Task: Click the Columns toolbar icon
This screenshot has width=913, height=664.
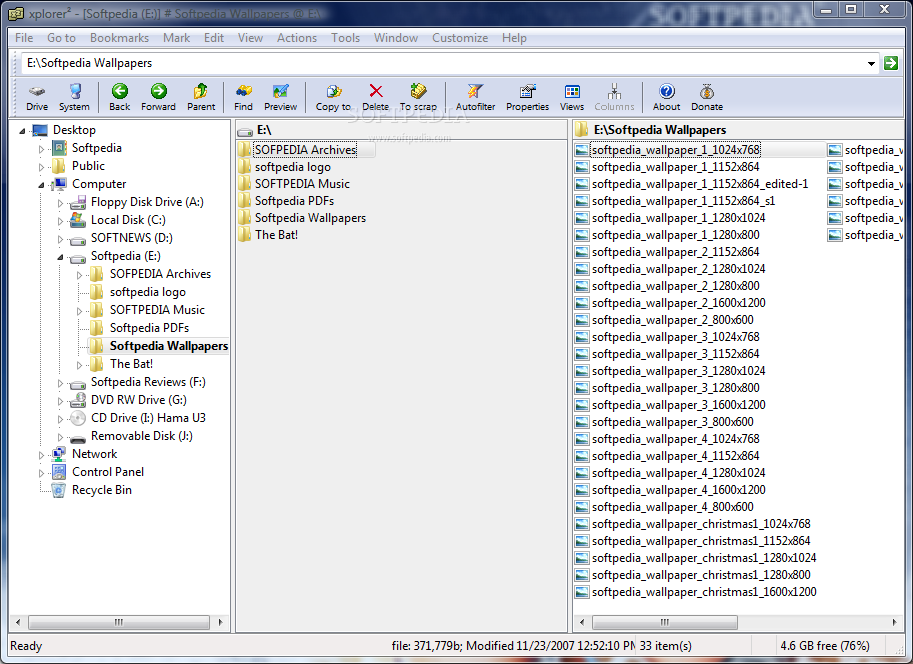Action: point(614,97)
